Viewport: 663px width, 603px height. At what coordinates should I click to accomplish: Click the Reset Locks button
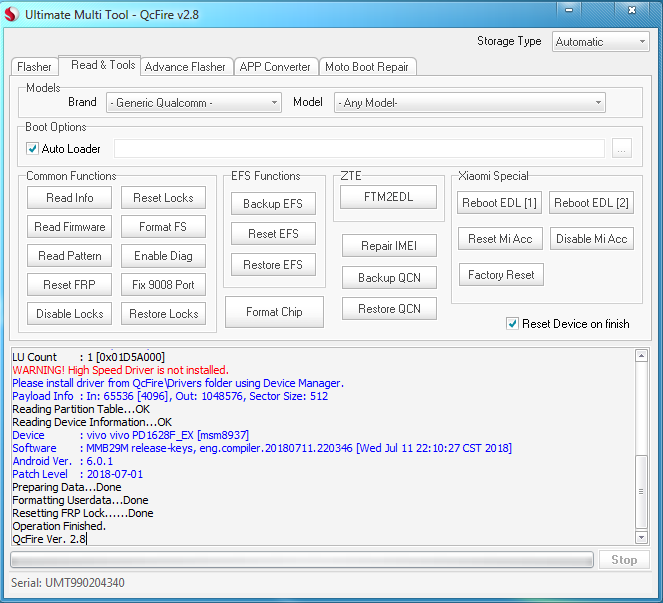(163, 197)
